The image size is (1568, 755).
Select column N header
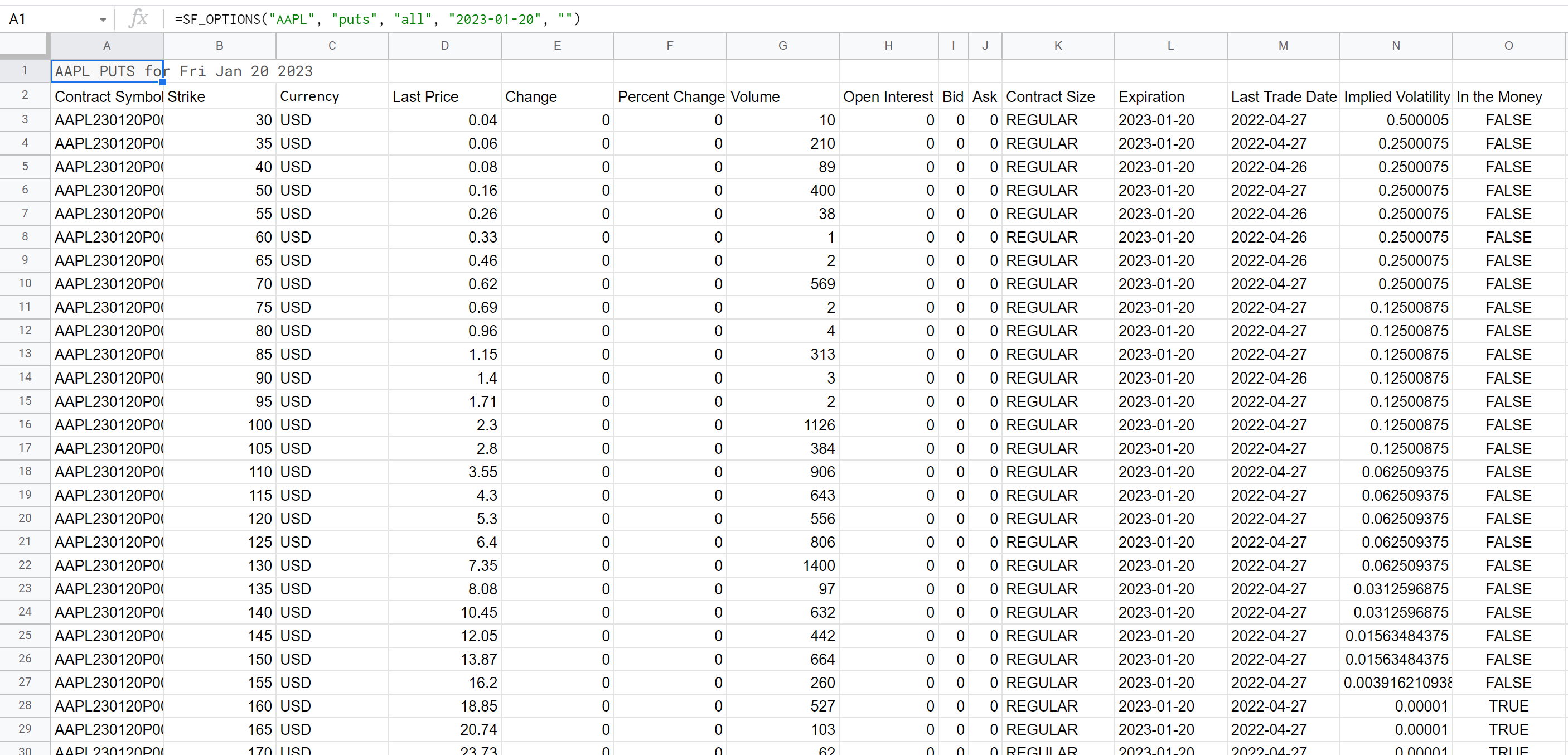point(1396,46)
